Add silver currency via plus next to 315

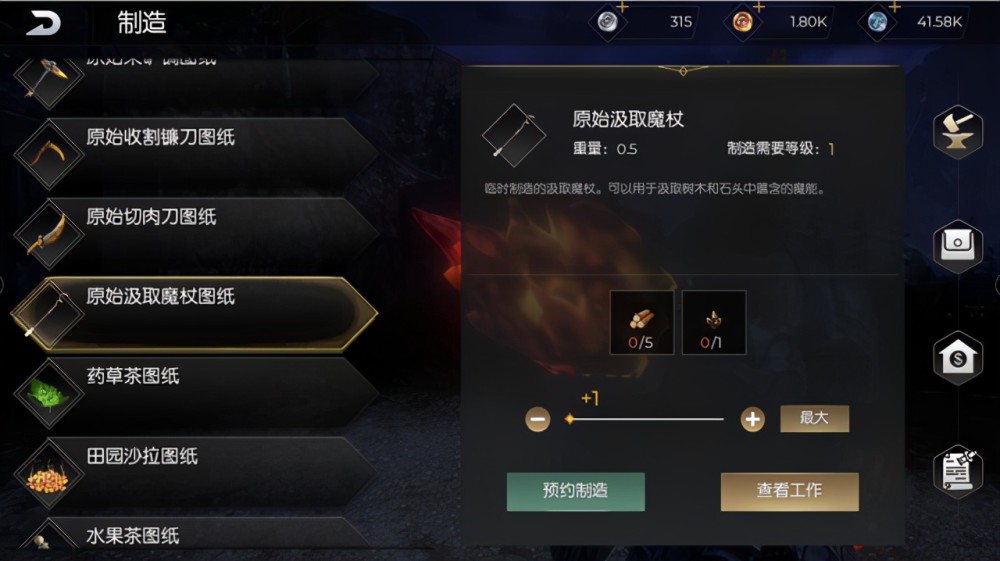(x=622, y=7)
